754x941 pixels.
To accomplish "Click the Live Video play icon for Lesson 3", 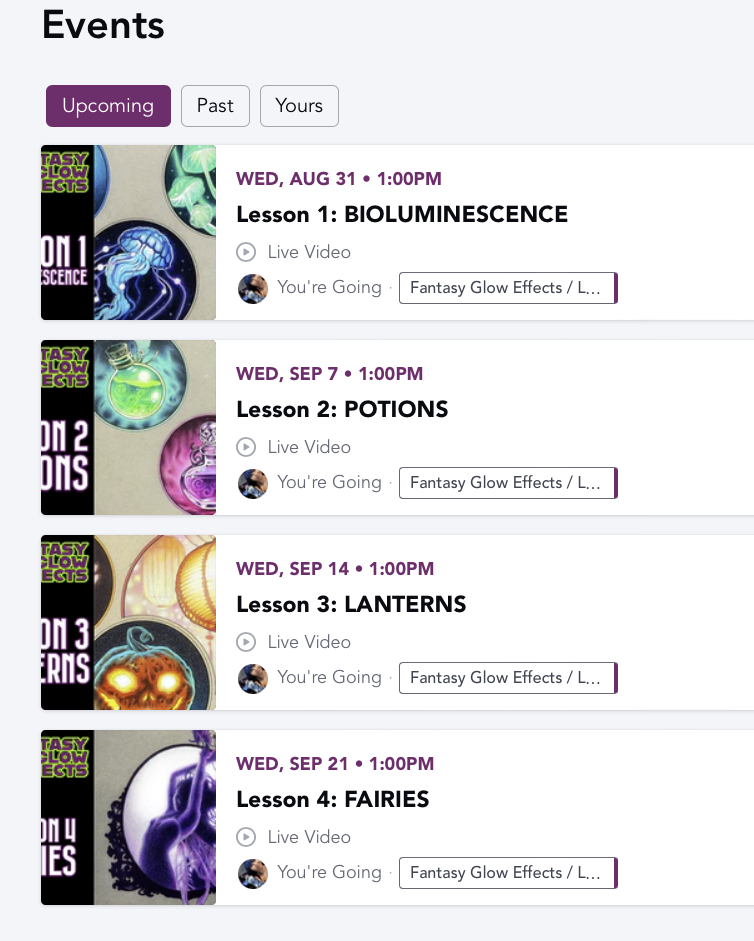I will [246, 642].
